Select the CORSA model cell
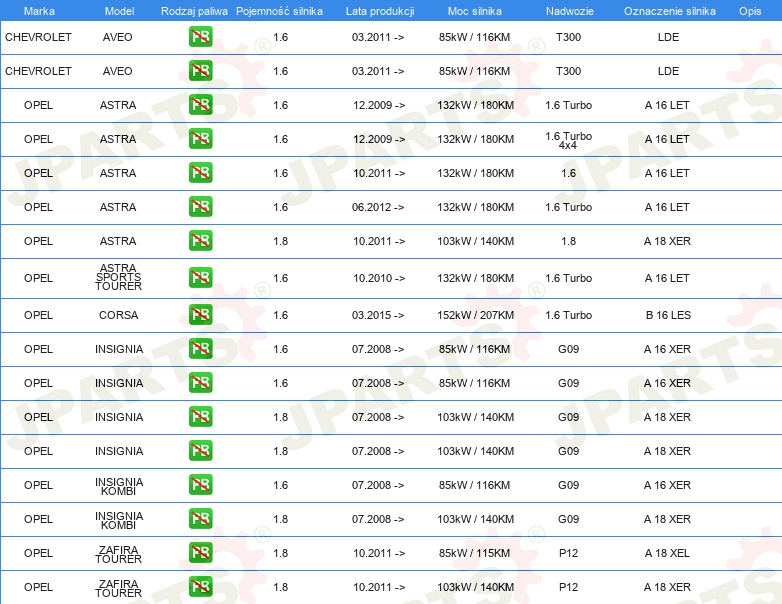This screenshot has width=782, height=604. [x=118, y=315]
